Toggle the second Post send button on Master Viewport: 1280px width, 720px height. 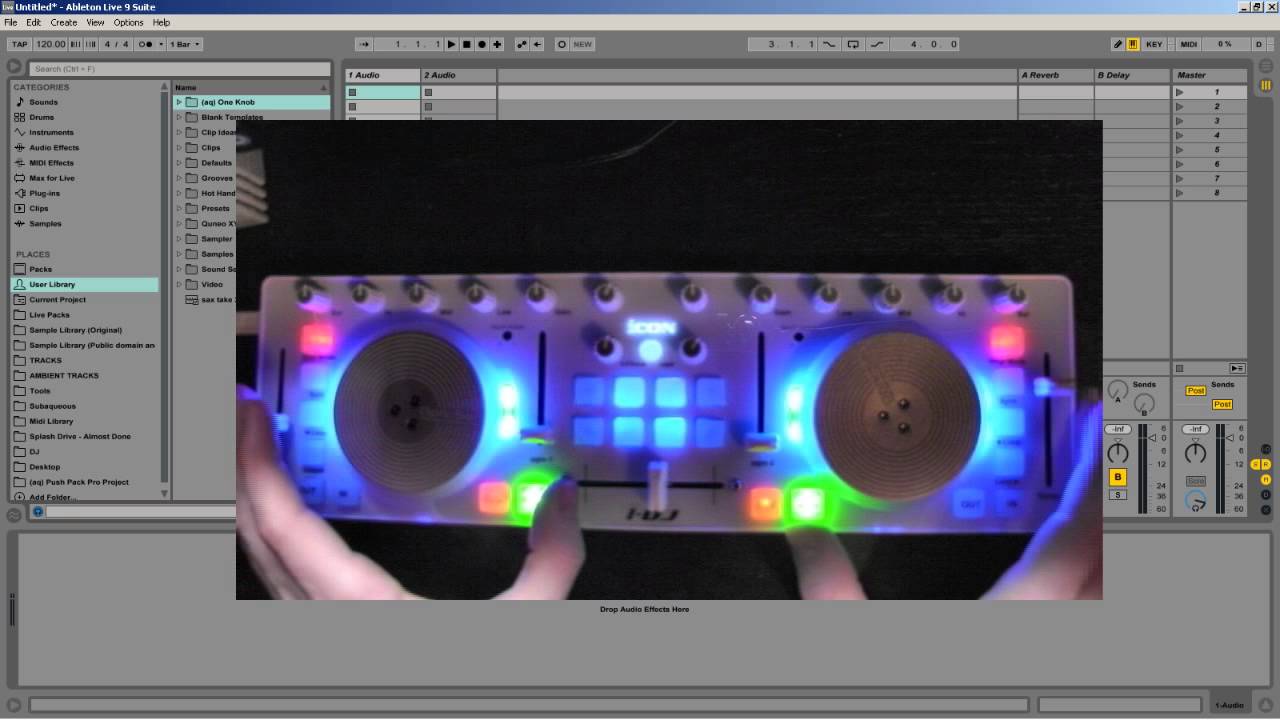point(1222,404)
